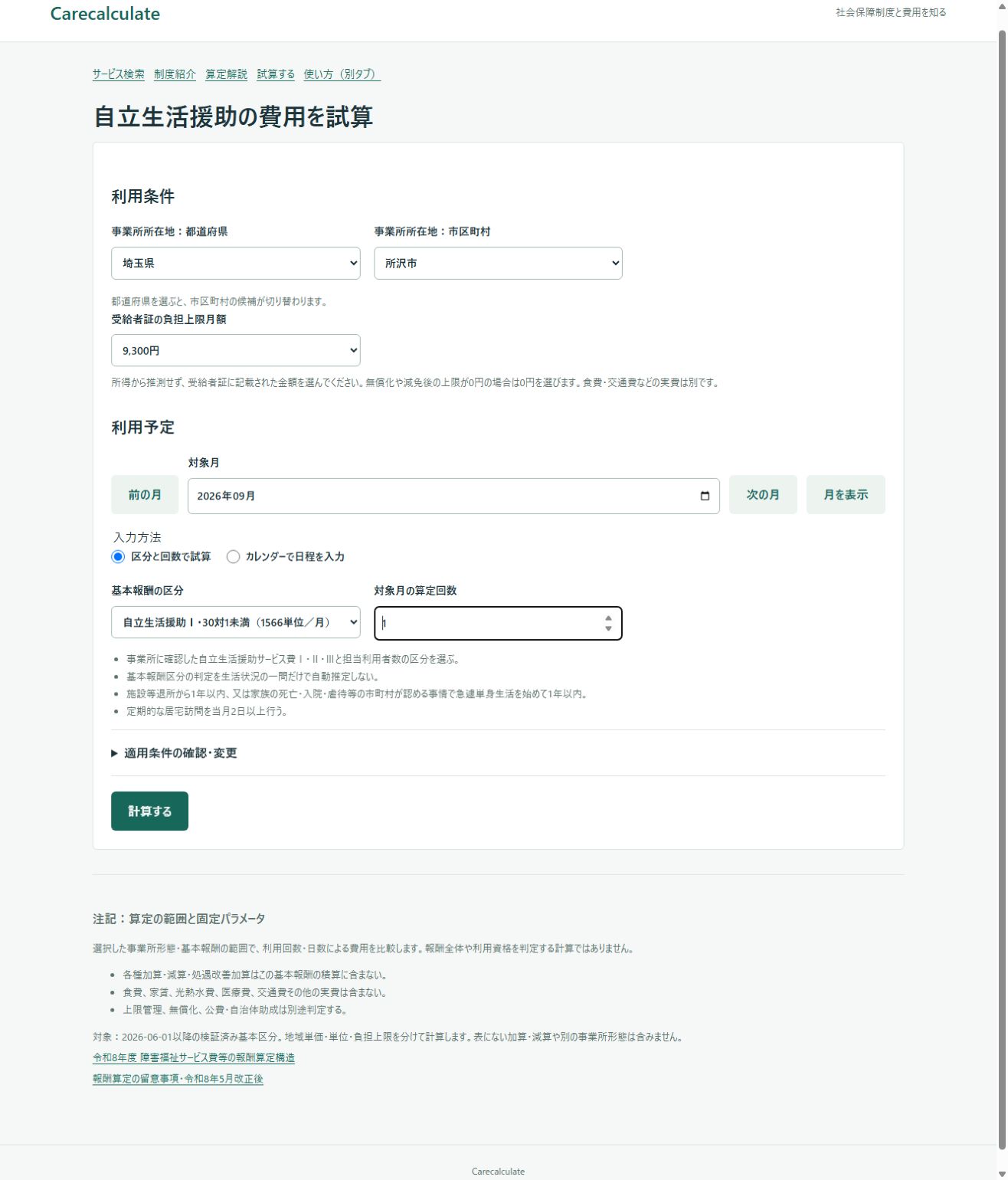The height and width of the screenshot is (1180, 1008).
Task: Click the 入力方法 label
Action: point(137,537)
